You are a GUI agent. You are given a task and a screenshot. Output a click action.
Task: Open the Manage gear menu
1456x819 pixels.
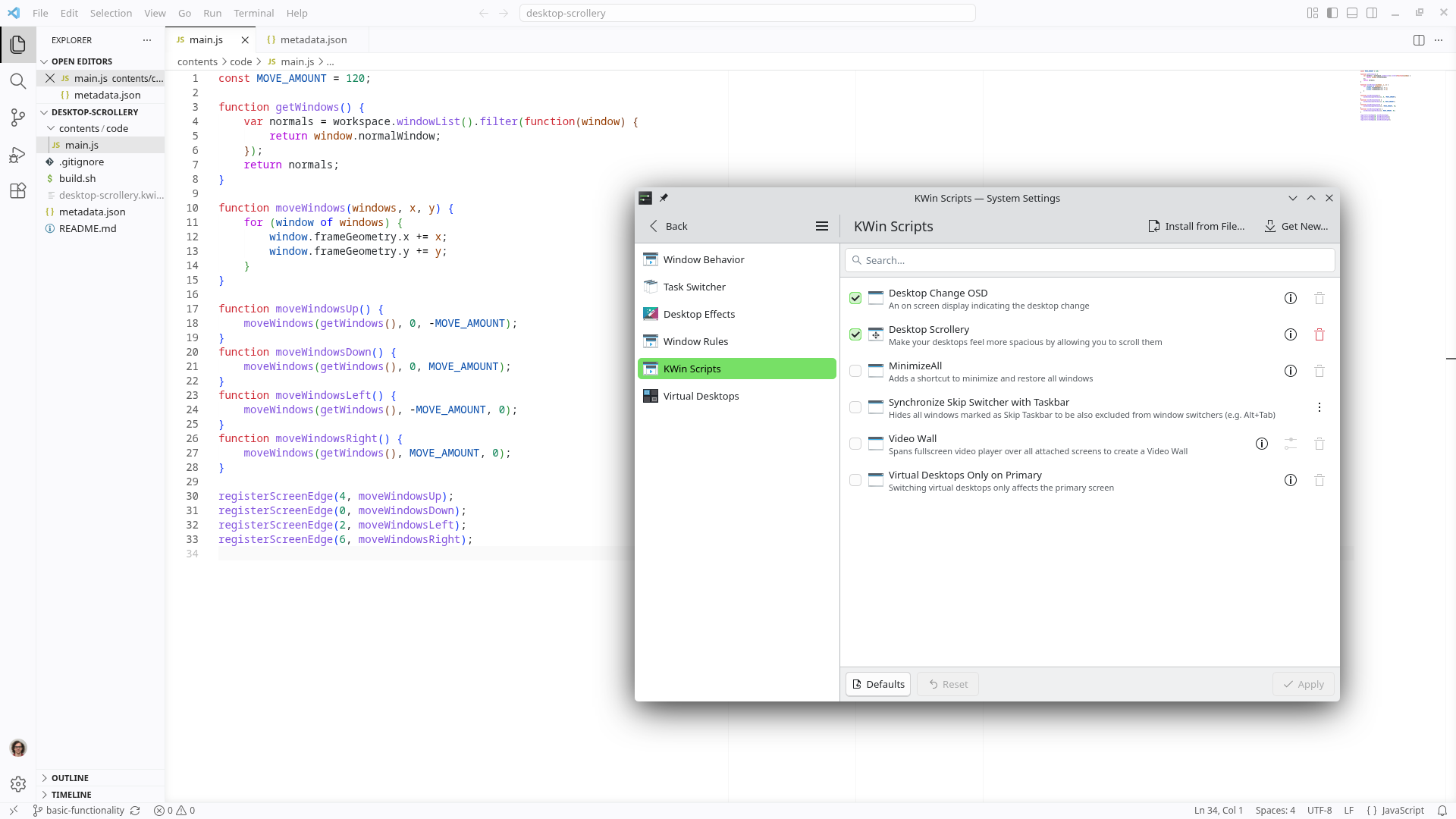pos(18,784)
